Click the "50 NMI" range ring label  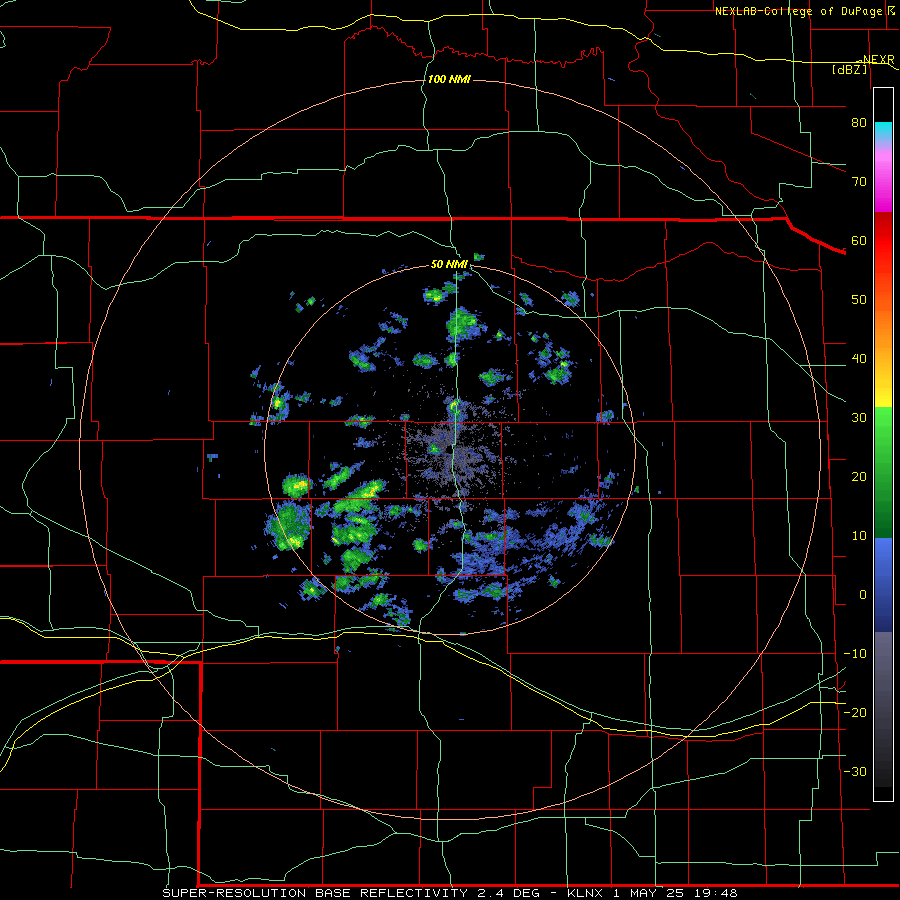click(x=449, y=265)
